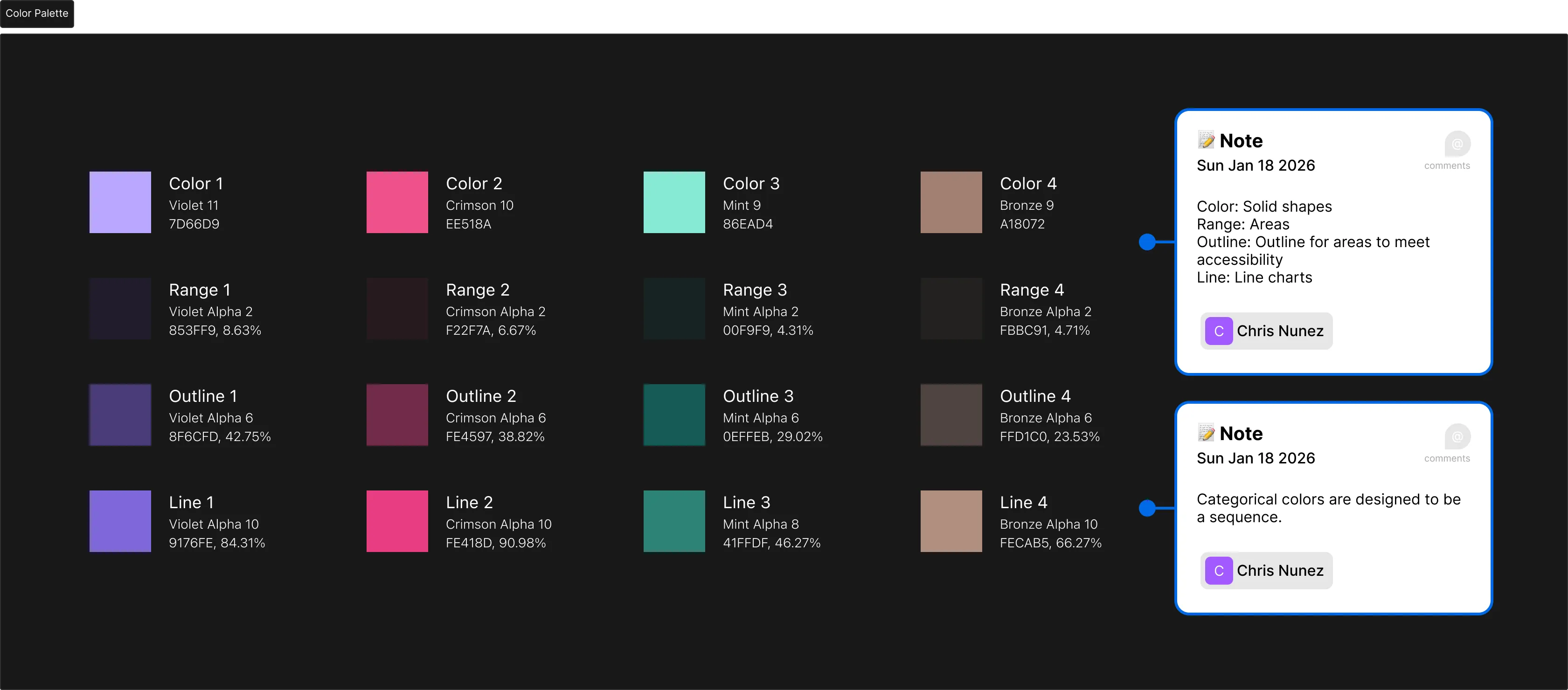This screenshot has height=690, width=1568.
Task: Open comments icon on the top note
Action: pos(1457,144)
